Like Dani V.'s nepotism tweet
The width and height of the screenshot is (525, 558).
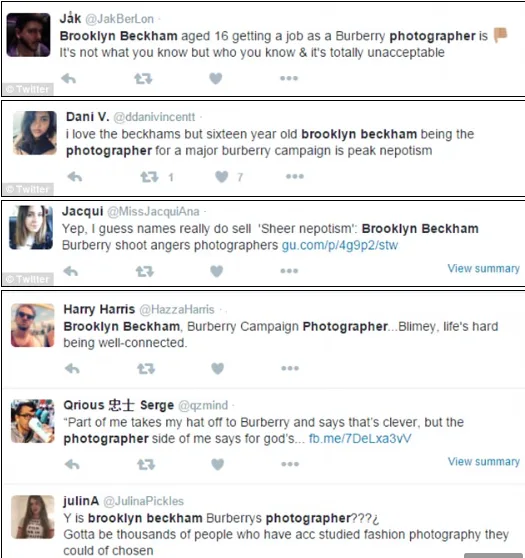[221, 177]
